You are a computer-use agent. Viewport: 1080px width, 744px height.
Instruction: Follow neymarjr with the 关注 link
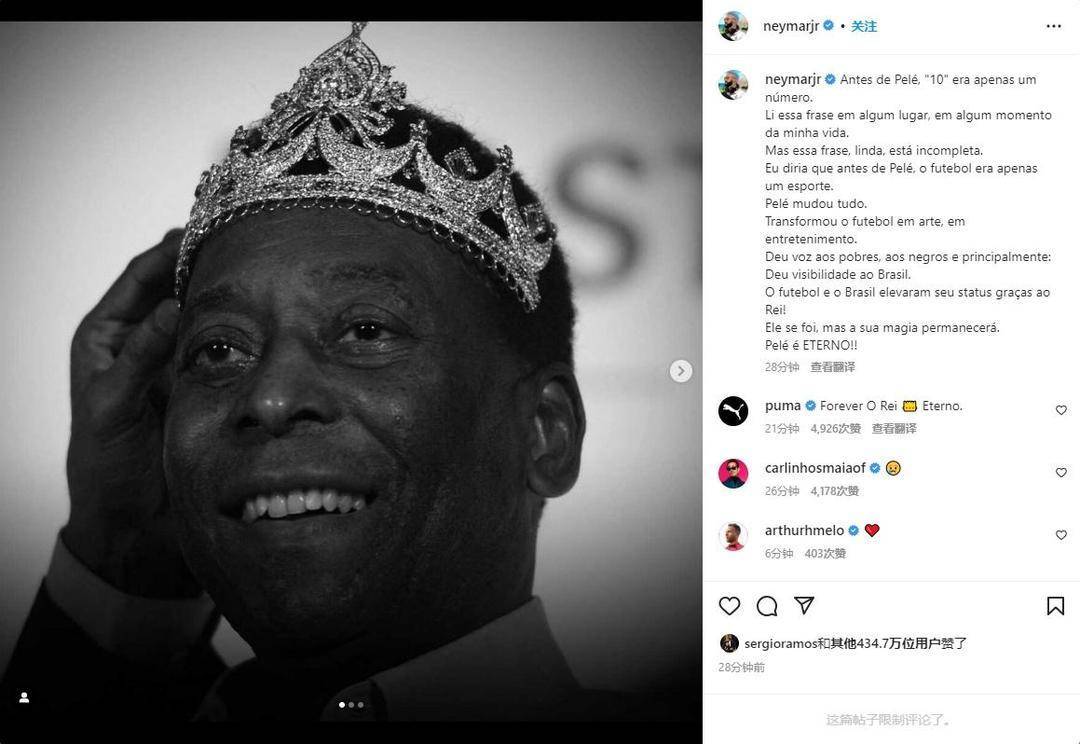click(864, 26)
